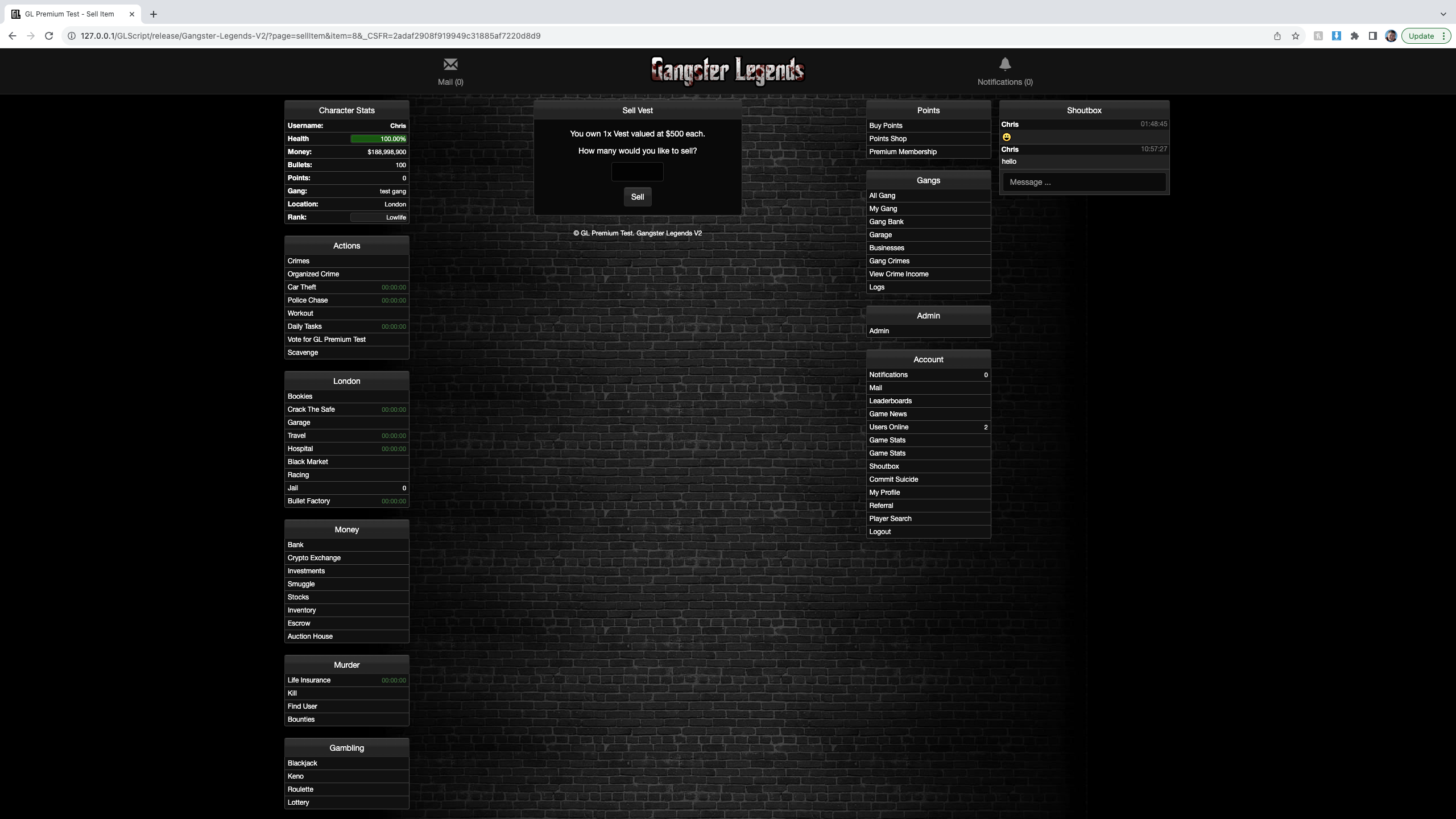The image size is (1456, 819).
Task: Toggle the browser side panel icon
Action: click(1373, 36)
